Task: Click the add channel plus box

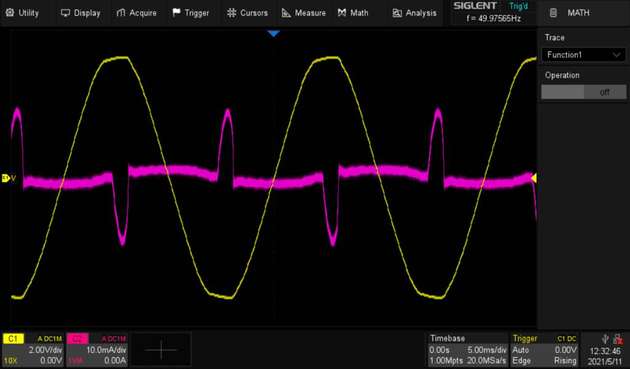Action: click(x=161, y=349)
